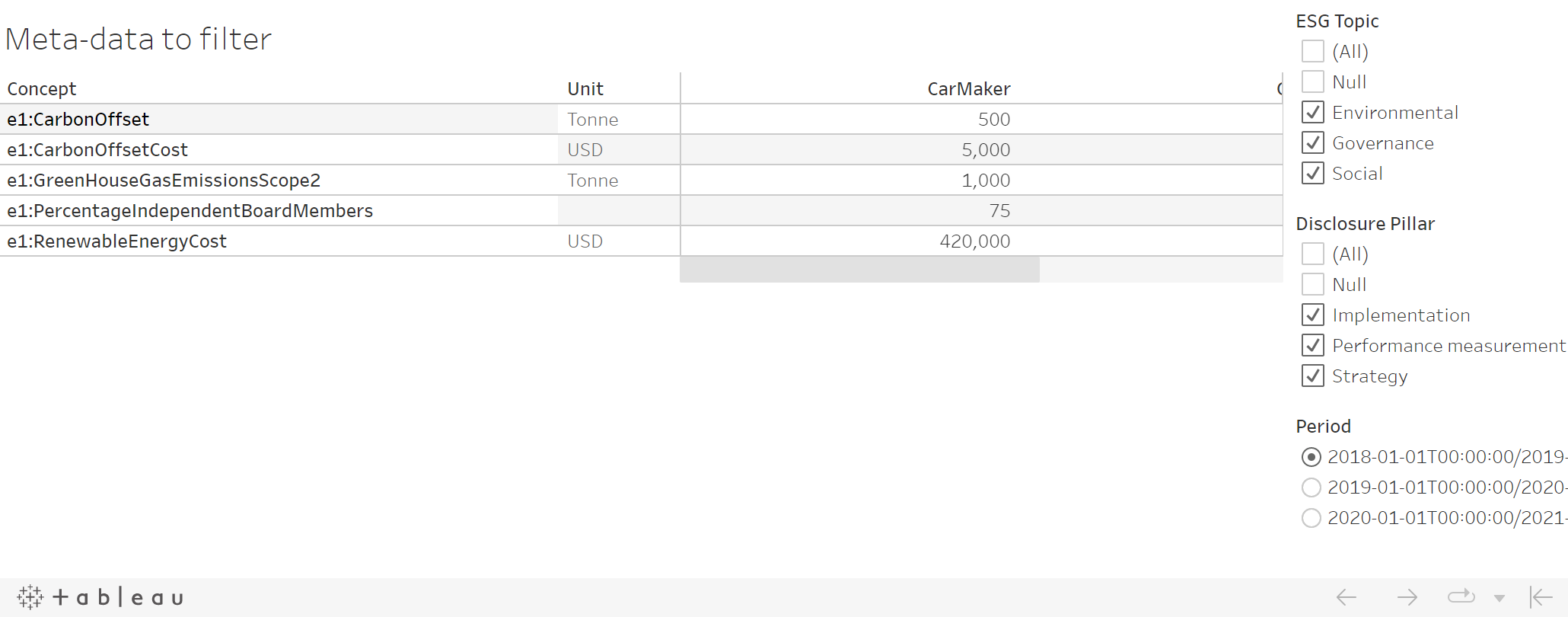The height and width of the screenshot is (617, 1568).
Task: Check (All) under ESG Topic
Action: (1313, 52)
